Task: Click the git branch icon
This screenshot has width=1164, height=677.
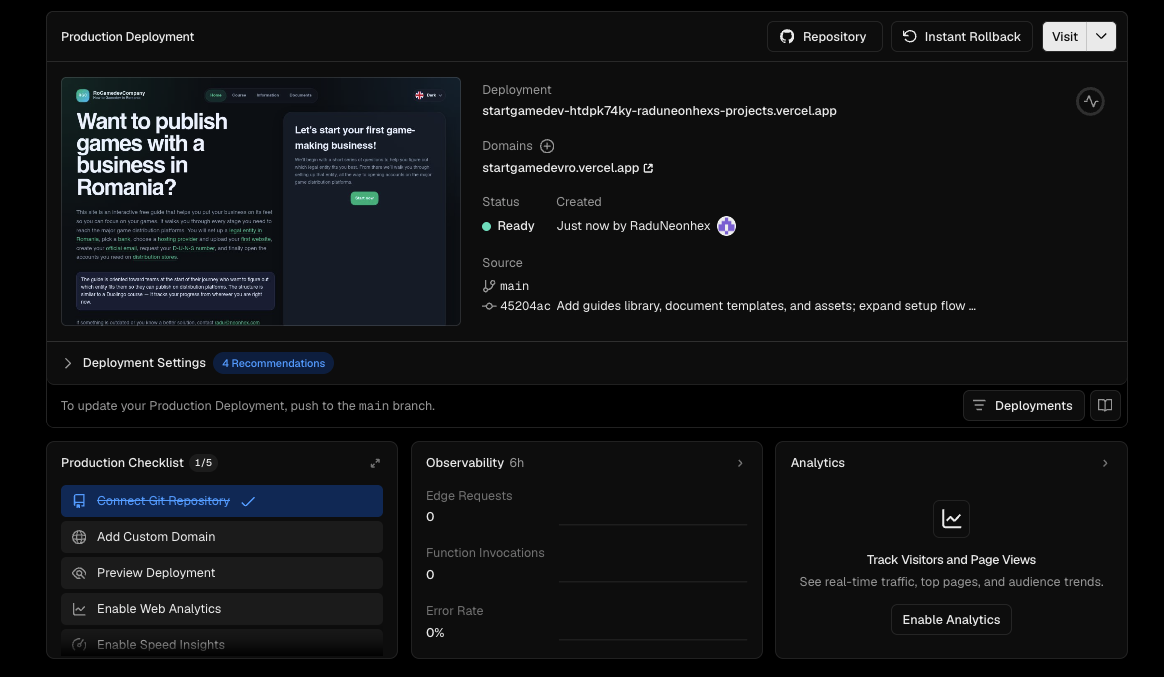Action: (x=488, y=286)
